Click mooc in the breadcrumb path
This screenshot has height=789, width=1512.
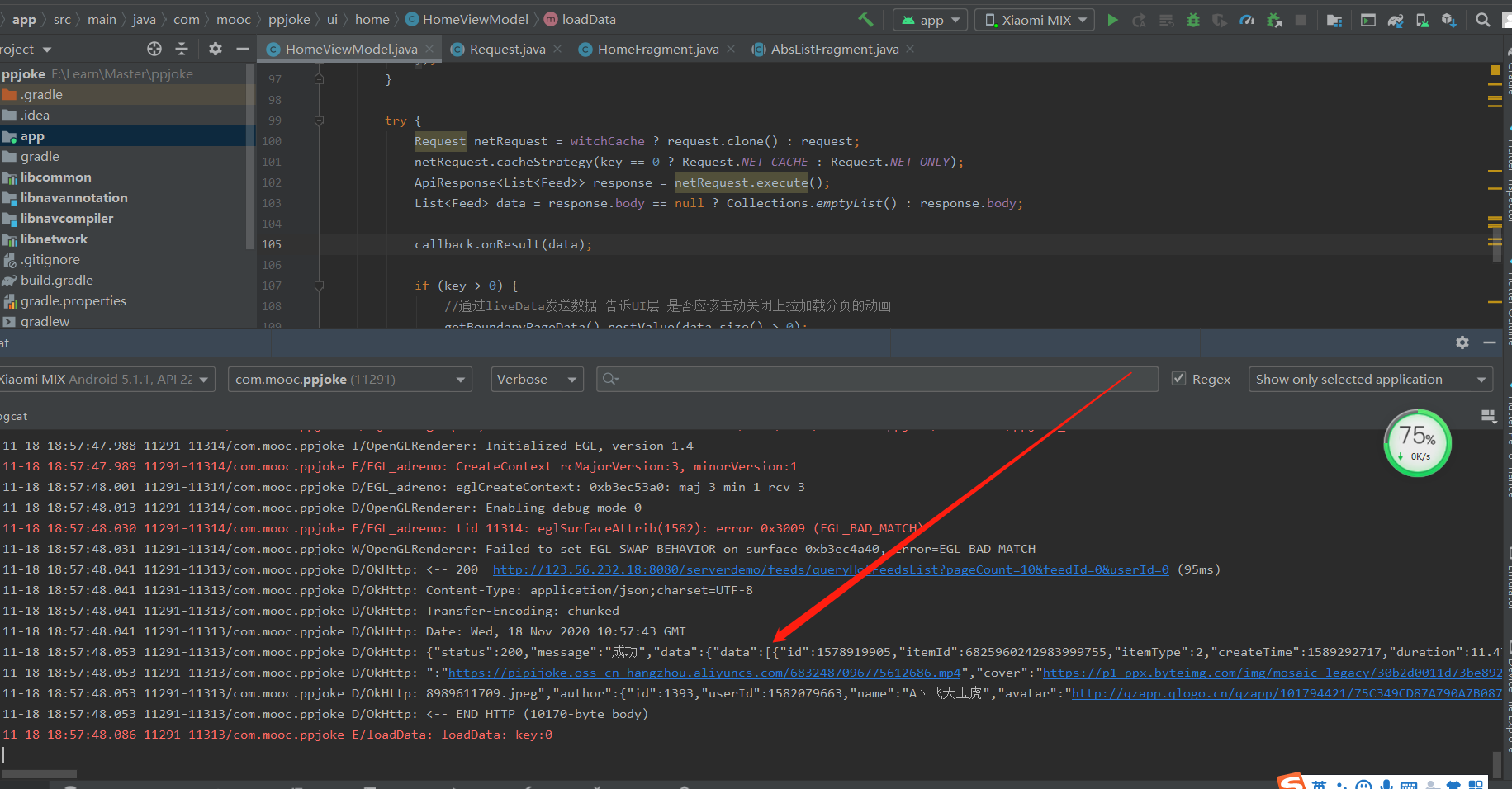[x=233, y=19]
